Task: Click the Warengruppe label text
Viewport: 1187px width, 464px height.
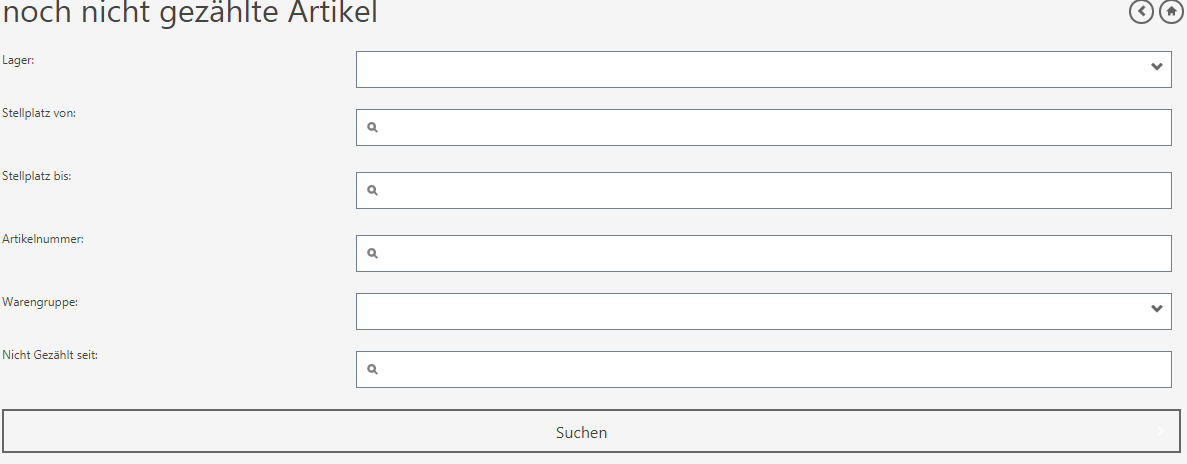Action: coord(40,301)
